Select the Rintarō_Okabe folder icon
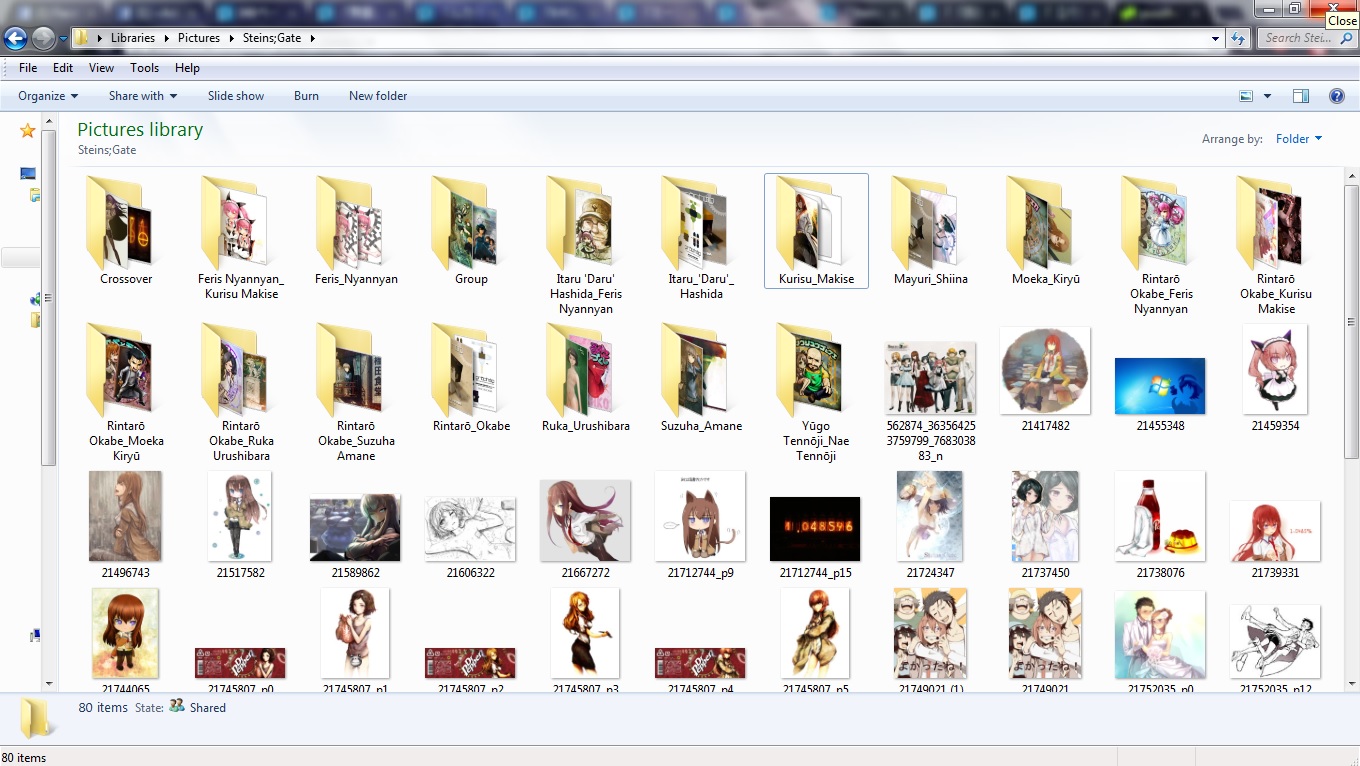 464,369
